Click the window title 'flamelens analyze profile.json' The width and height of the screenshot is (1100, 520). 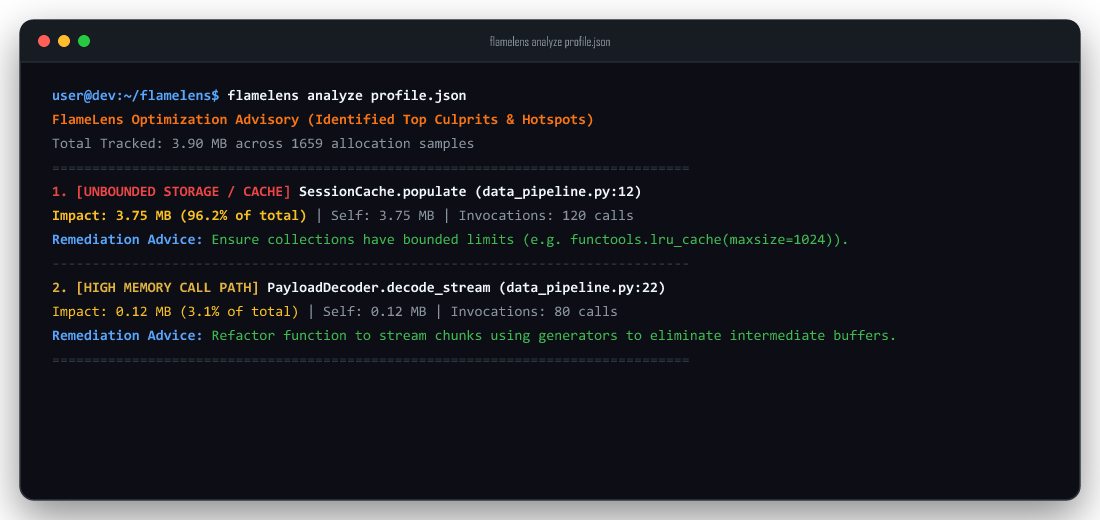(550, 42)
